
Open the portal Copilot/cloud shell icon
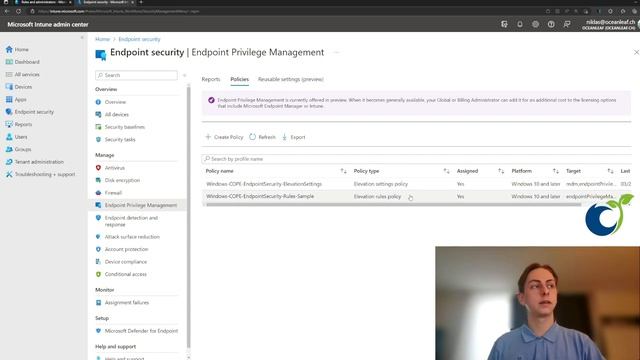tap(504, 24)
